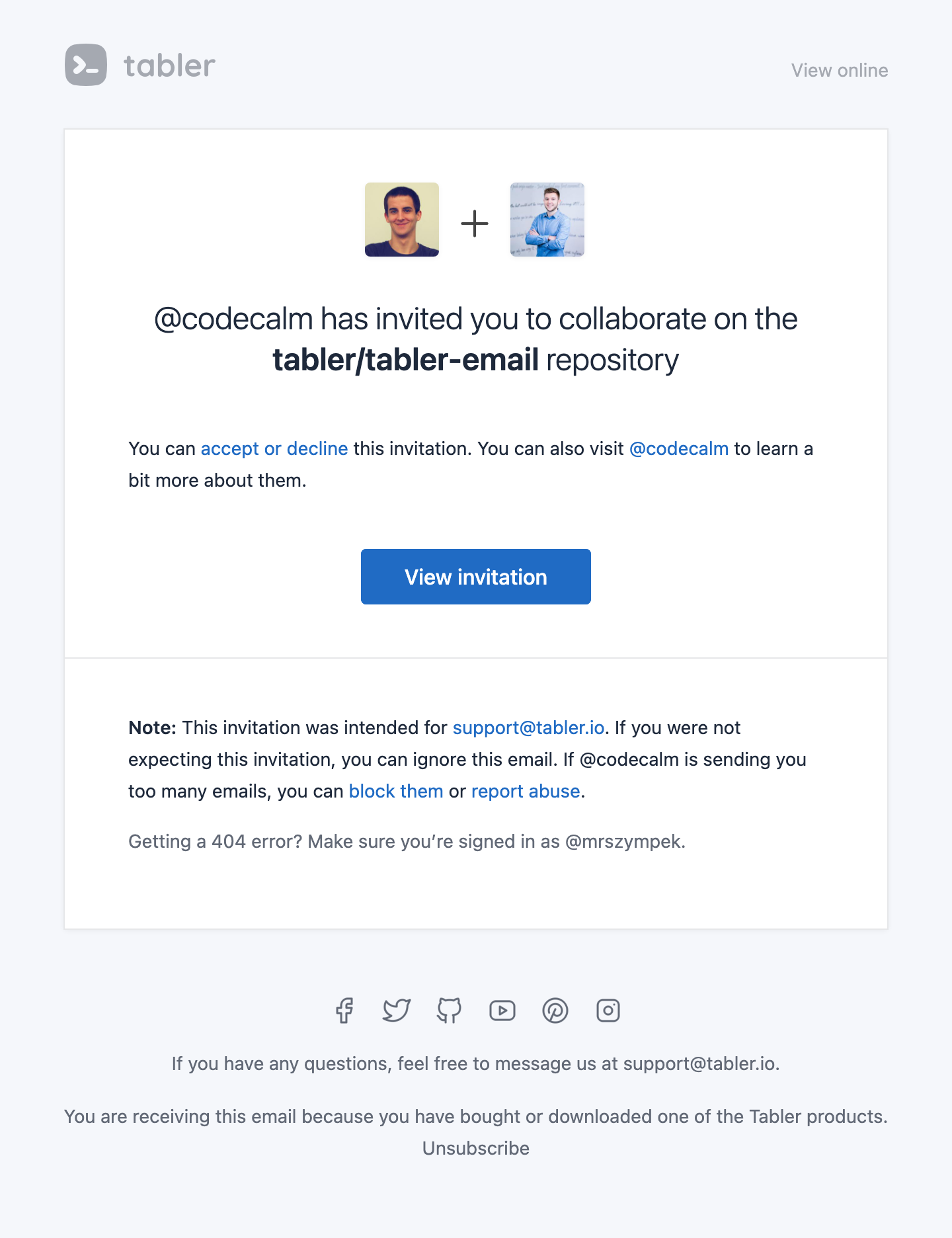Click the Unsubscribe link in footer
This screenshot has height=1238, width=952.
(x=476, y=1148)
